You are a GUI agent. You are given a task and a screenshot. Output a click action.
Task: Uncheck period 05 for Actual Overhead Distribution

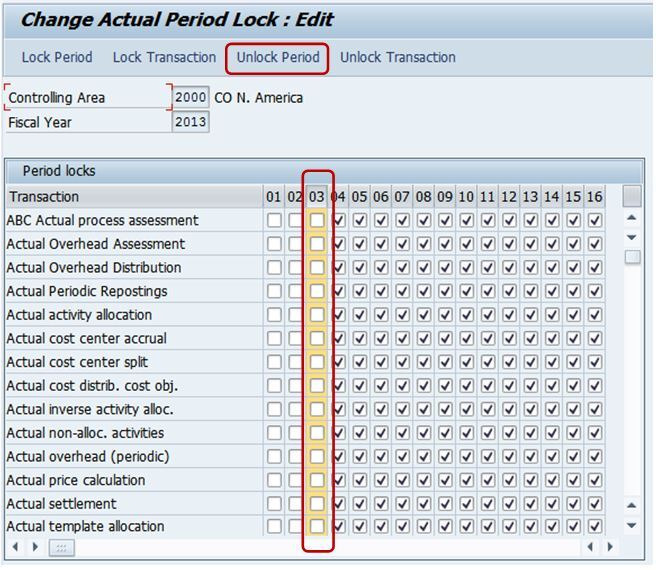pos(360,267)
